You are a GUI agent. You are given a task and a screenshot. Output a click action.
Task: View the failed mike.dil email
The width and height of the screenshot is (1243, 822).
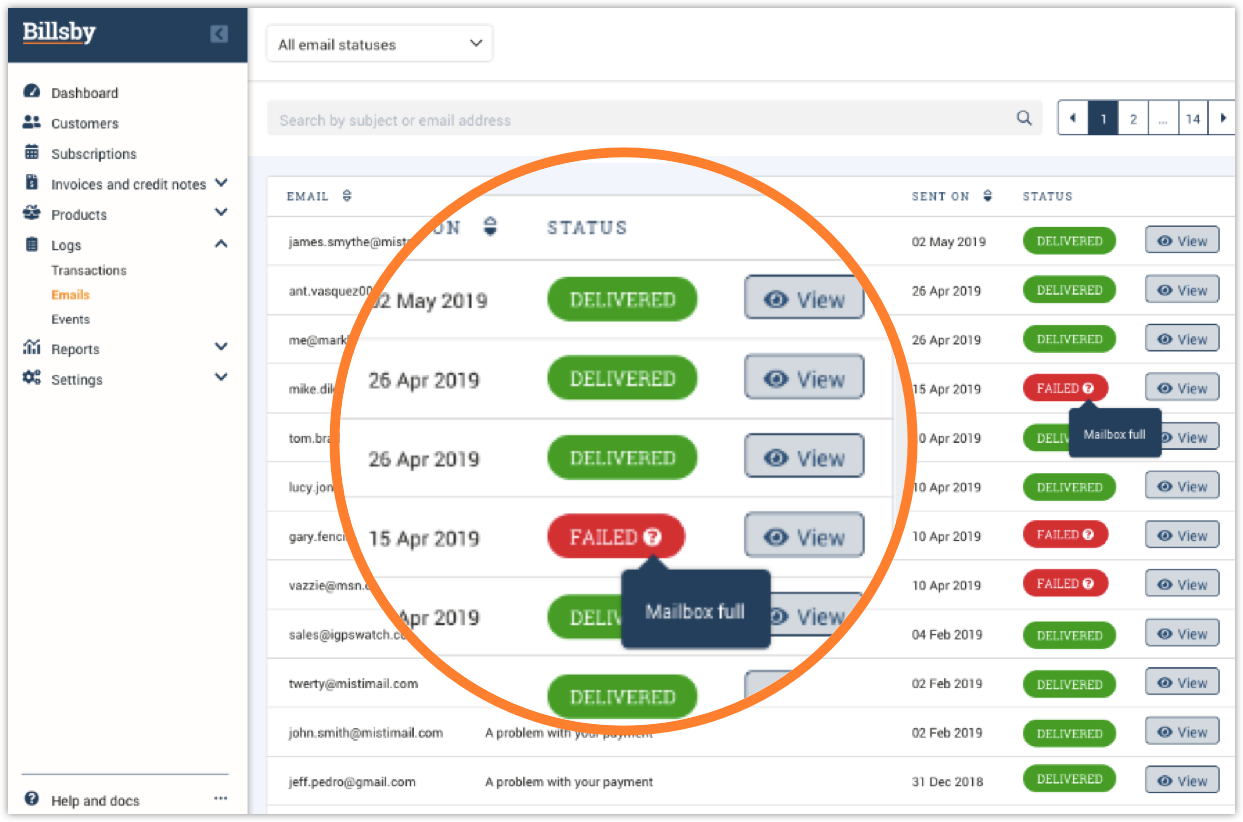pyautogui.click(x=1182, y=388)
